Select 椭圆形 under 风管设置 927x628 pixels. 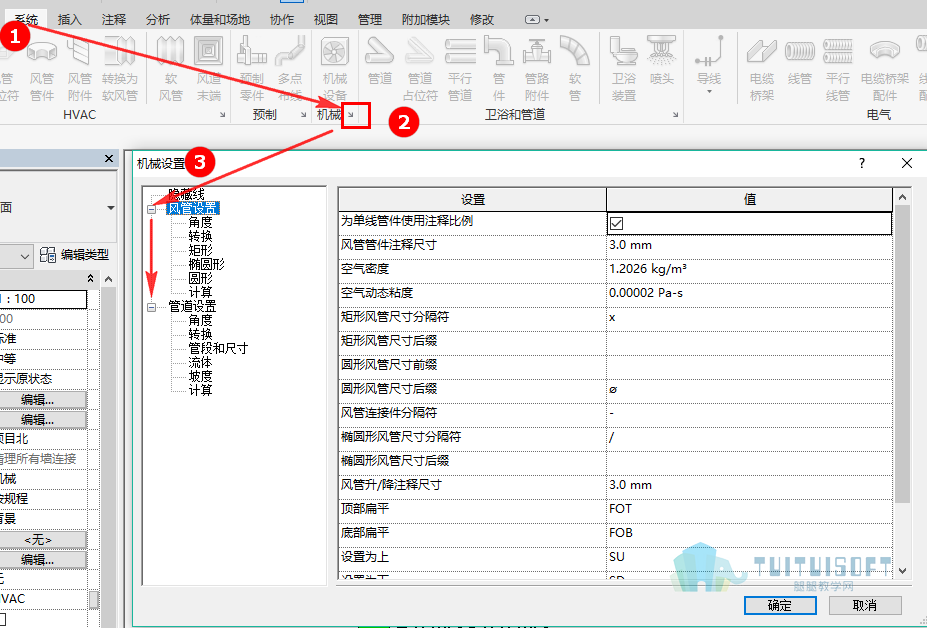coord(206,264)
